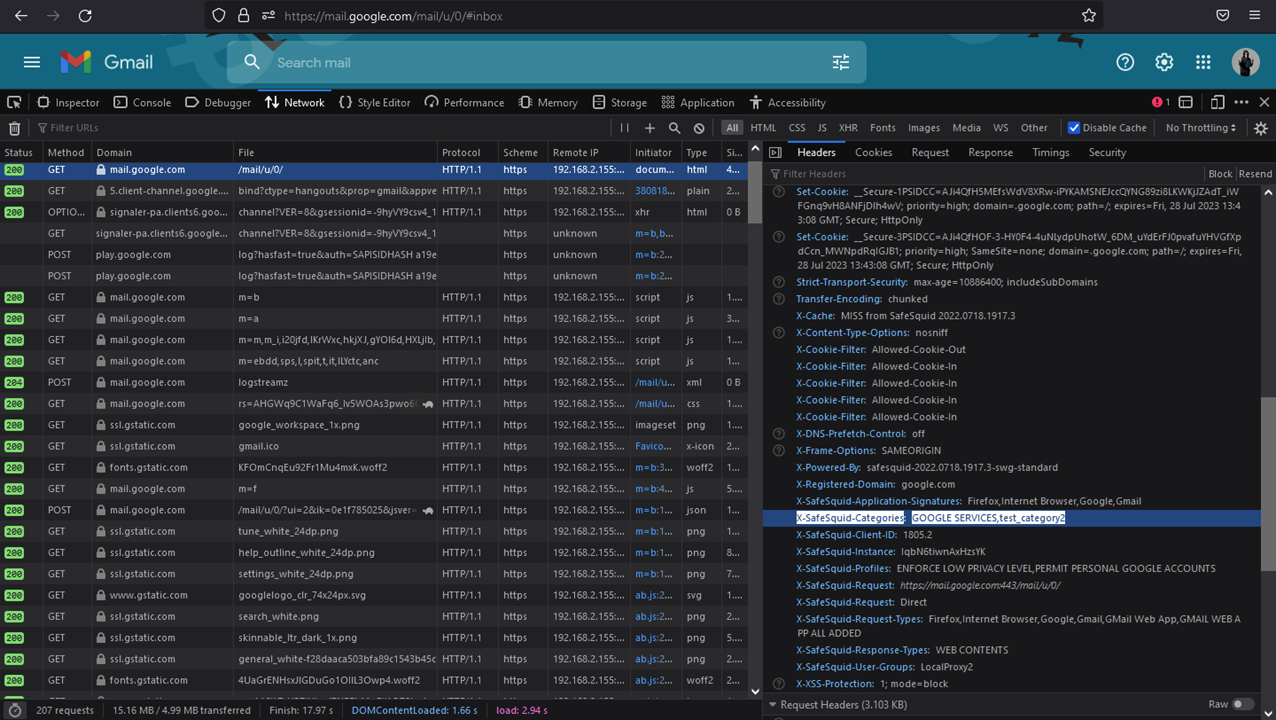
Task: Open Network settings gear in devtools
Action: [x=1261, y=128]
